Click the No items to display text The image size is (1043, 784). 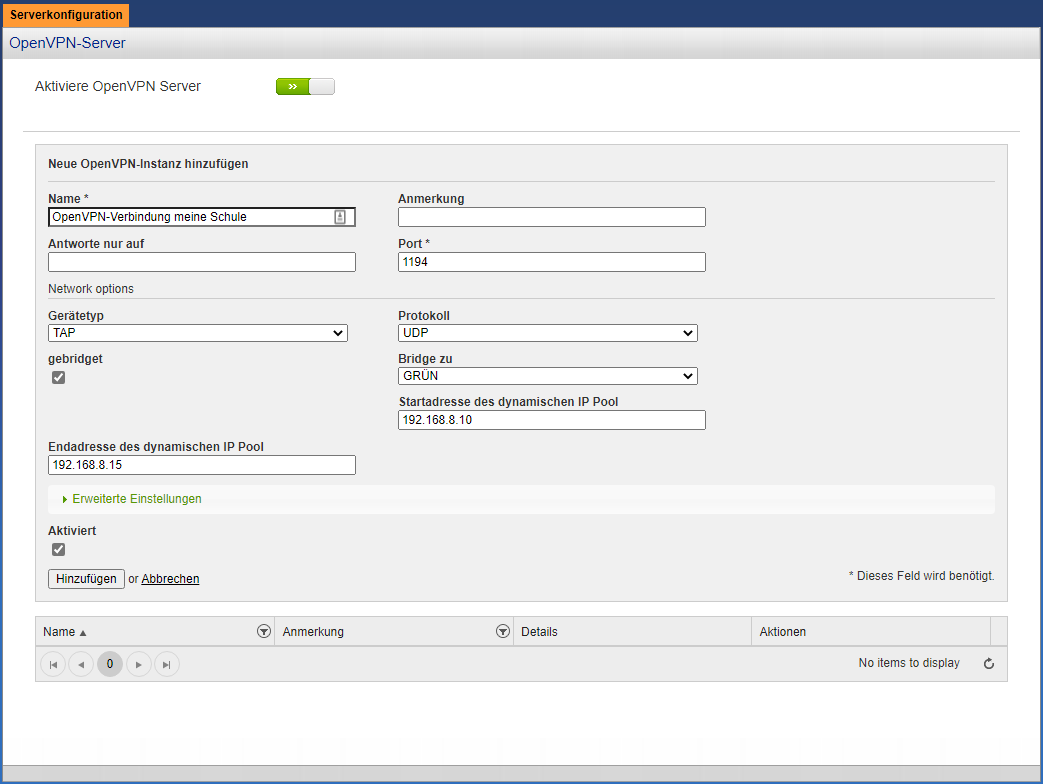pyautogui.click(x=909, y=663)
